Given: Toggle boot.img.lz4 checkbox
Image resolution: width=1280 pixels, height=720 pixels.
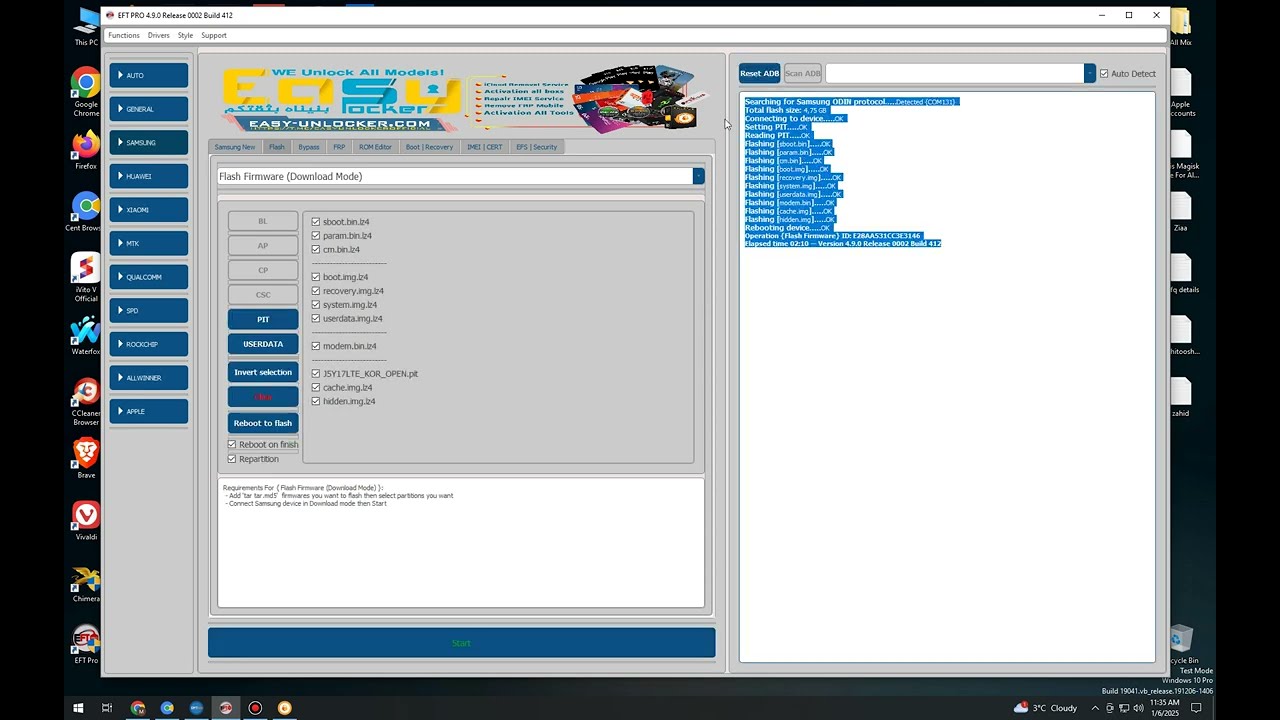Looking at the screenshot, I should click(316, 277).
